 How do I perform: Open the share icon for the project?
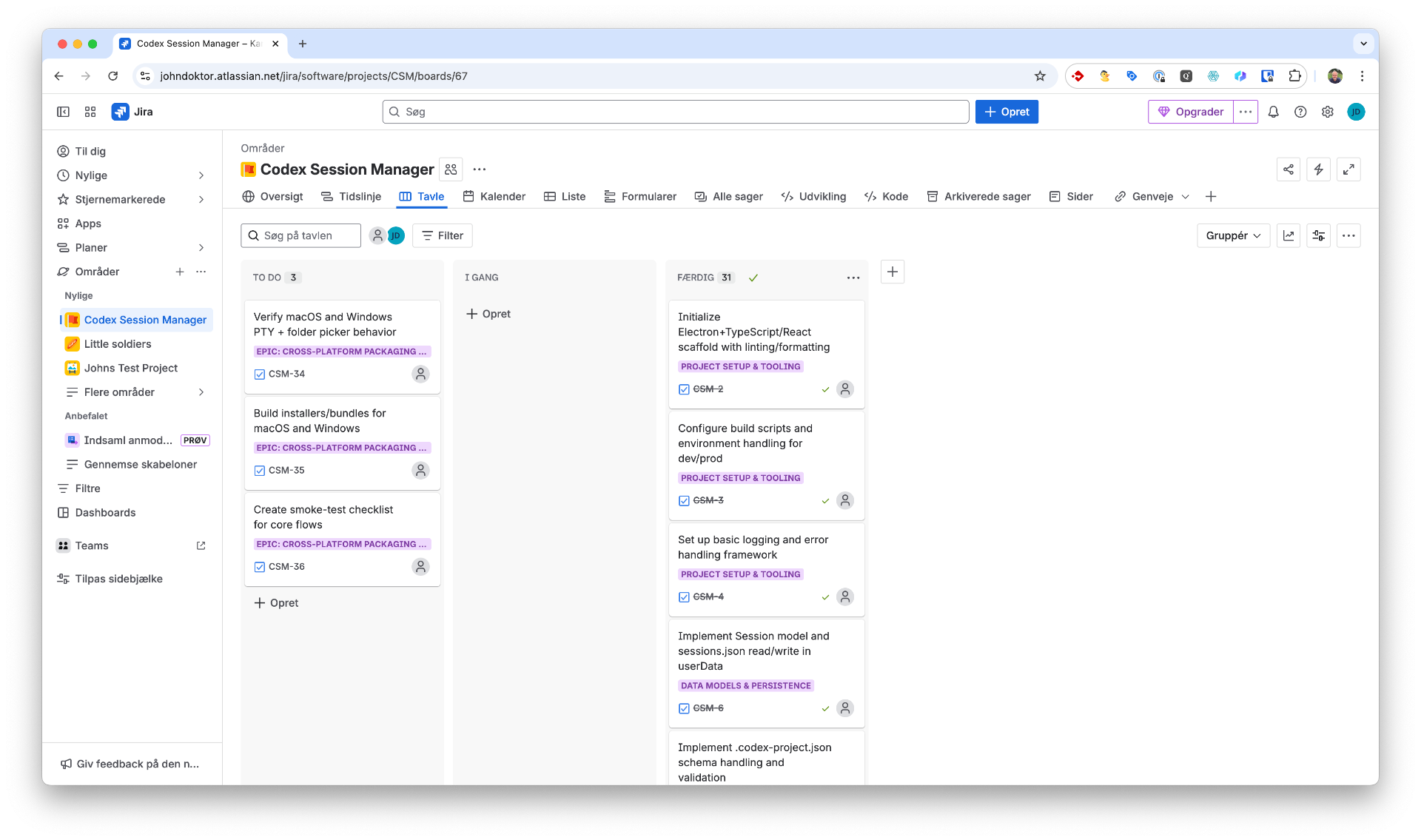1288,169
